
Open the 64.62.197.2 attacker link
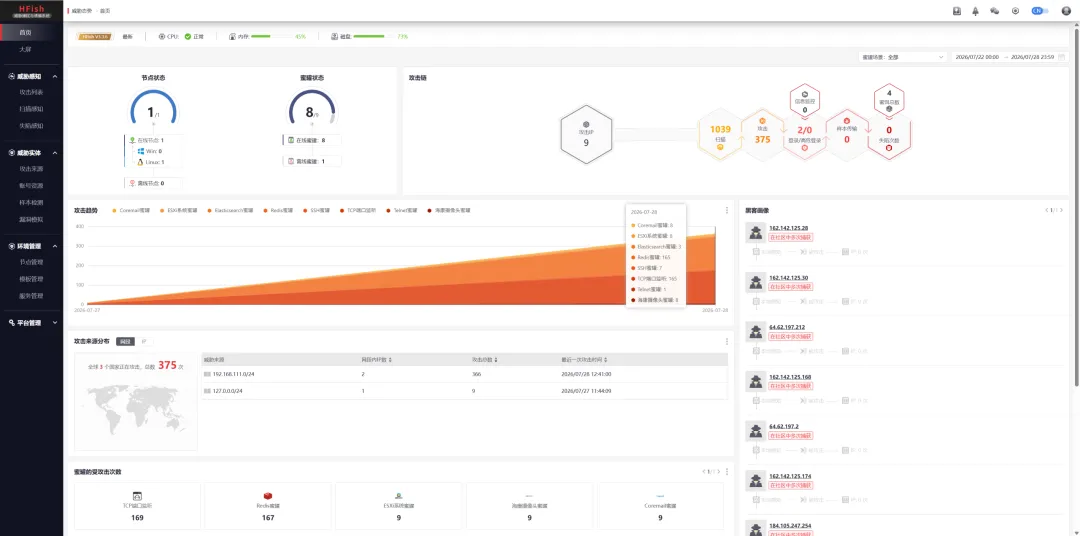click(x=784, y=426)
